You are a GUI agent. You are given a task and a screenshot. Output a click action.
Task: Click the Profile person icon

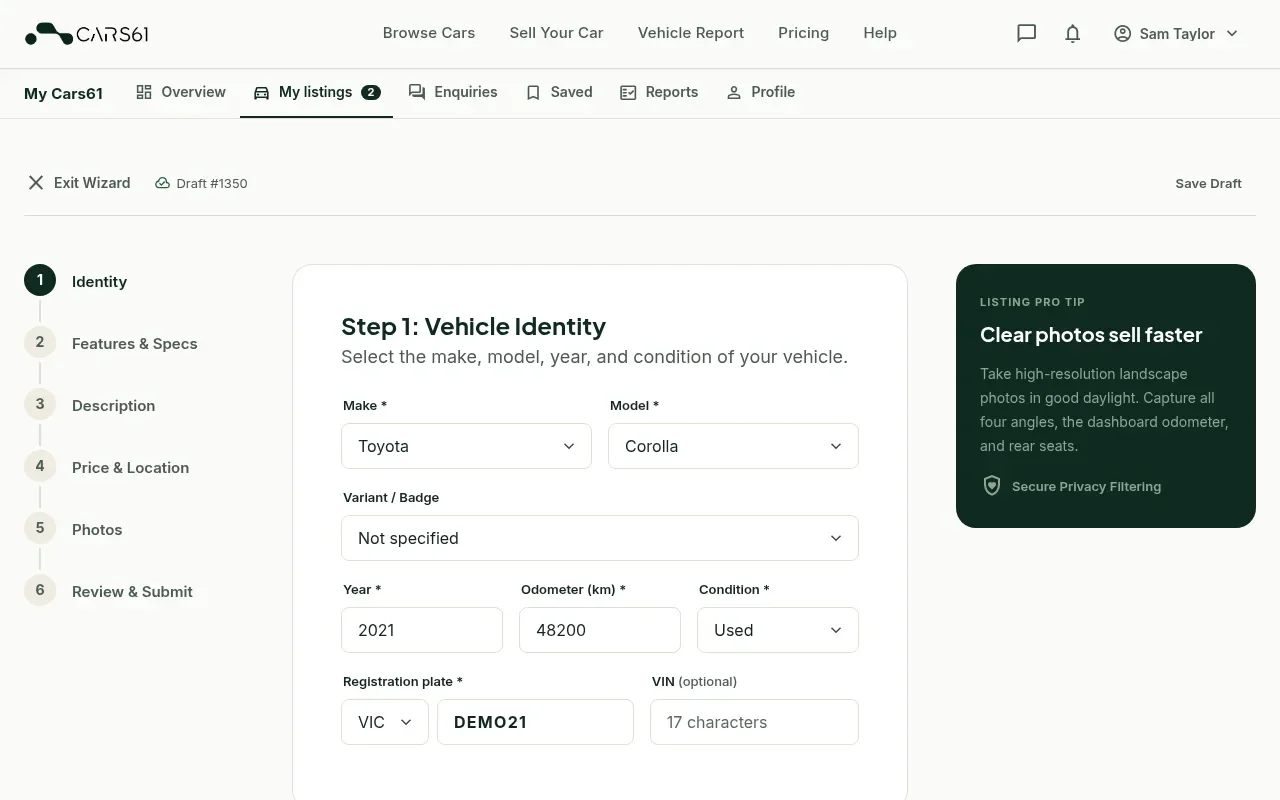[x=734, y=92]
